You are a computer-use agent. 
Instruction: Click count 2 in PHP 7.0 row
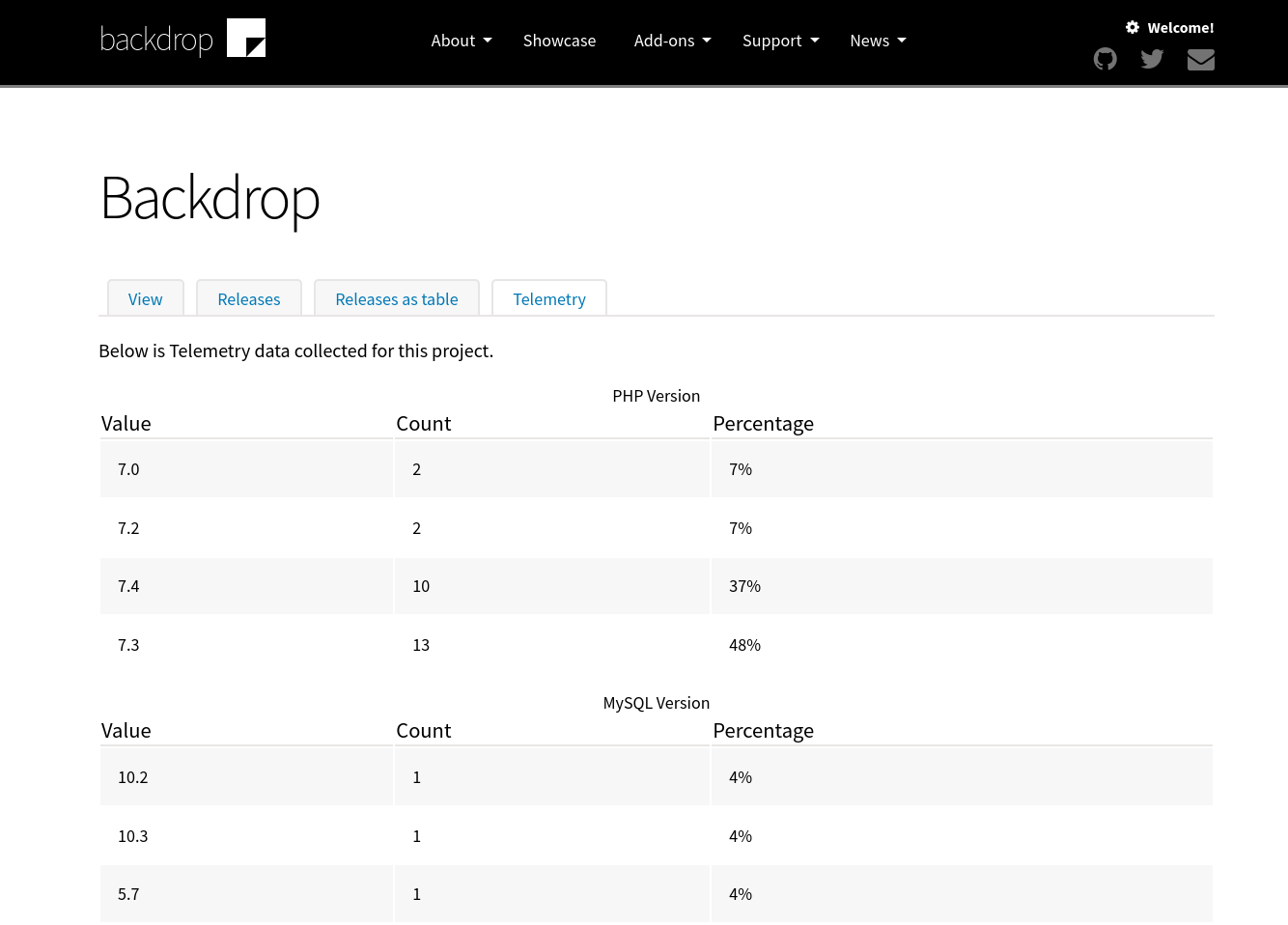coord(552,469)
